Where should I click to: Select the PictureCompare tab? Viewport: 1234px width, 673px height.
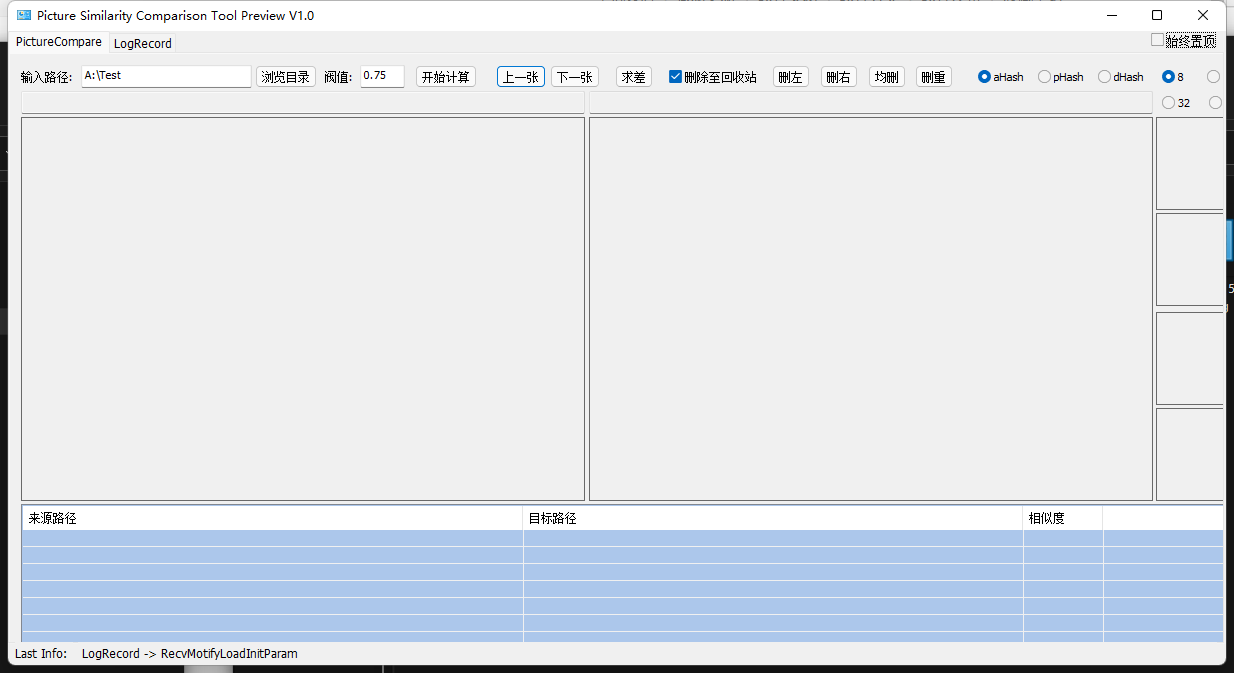click(58, 42)
